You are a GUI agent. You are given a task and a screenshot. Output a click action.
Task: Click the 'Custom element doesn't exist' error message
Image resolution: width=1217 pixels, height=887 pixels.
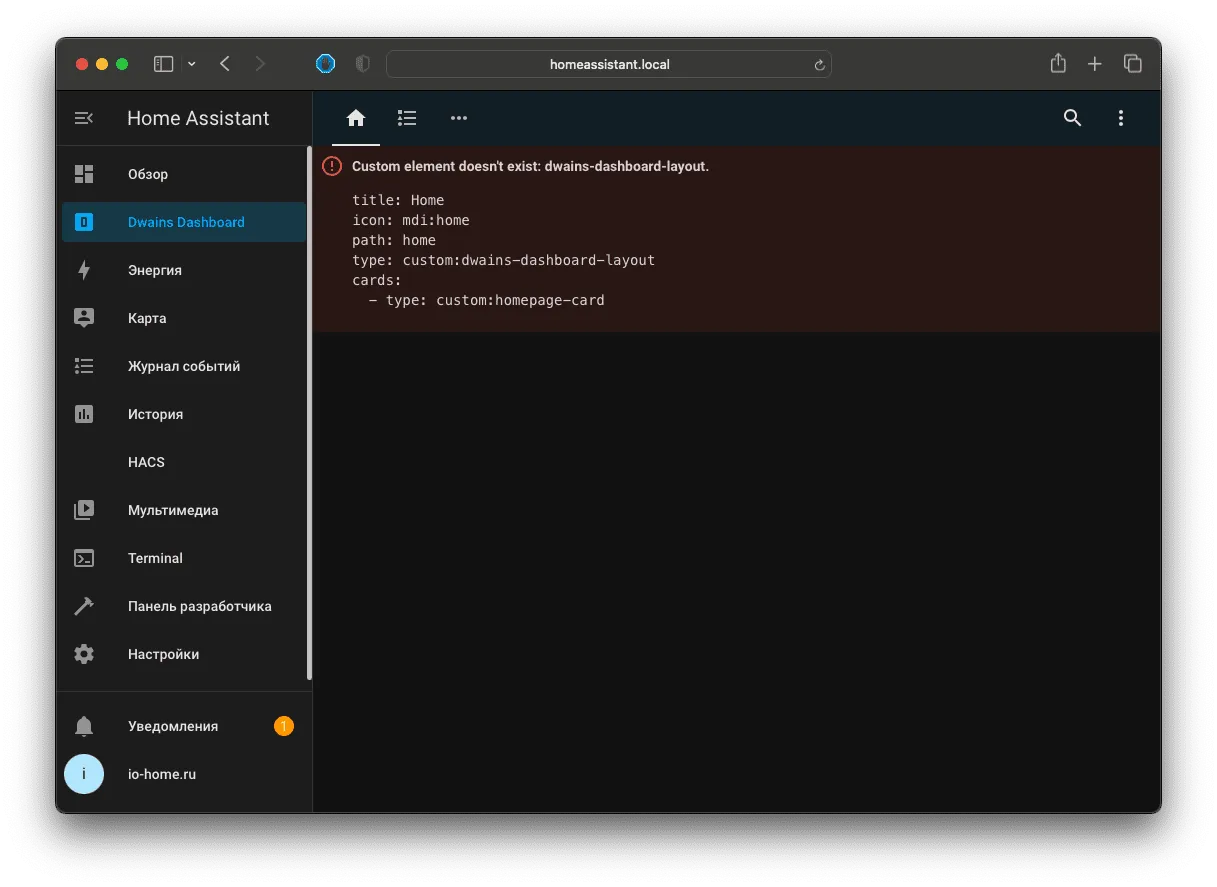coord(530,166)
